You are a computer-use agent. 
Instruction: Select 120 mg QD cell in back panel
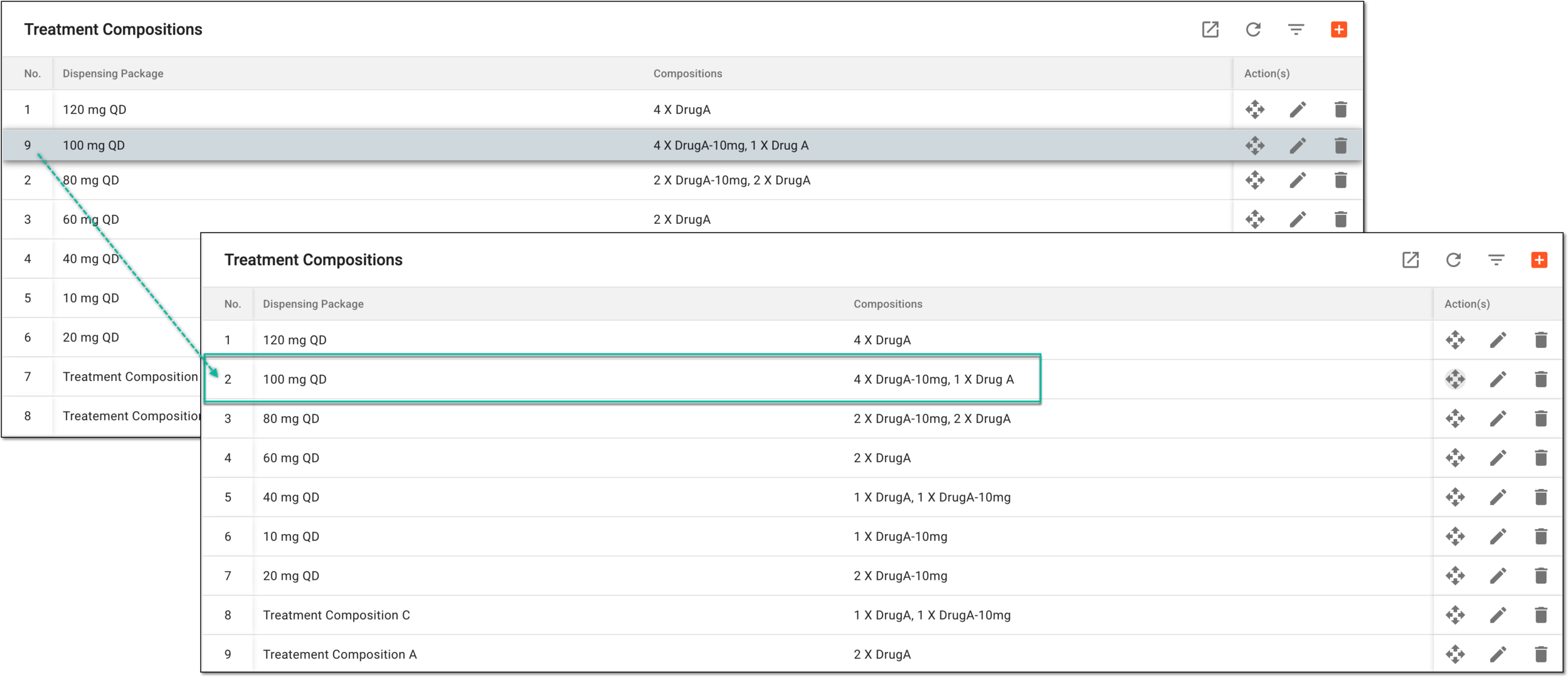[94, 110]
